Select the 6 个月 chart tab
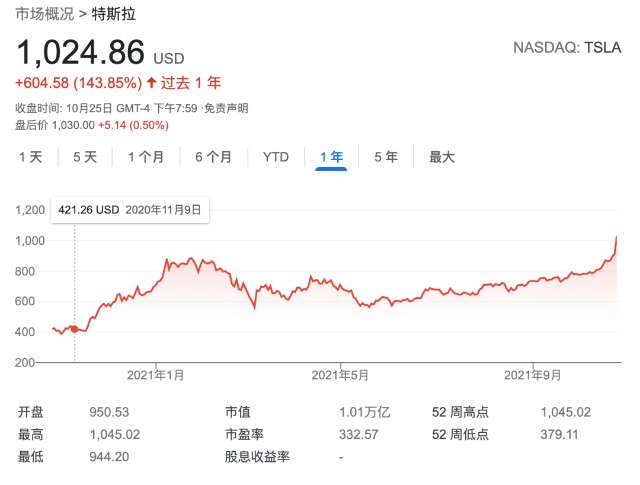This screenshot has width=640, height=485. [213, 157]
